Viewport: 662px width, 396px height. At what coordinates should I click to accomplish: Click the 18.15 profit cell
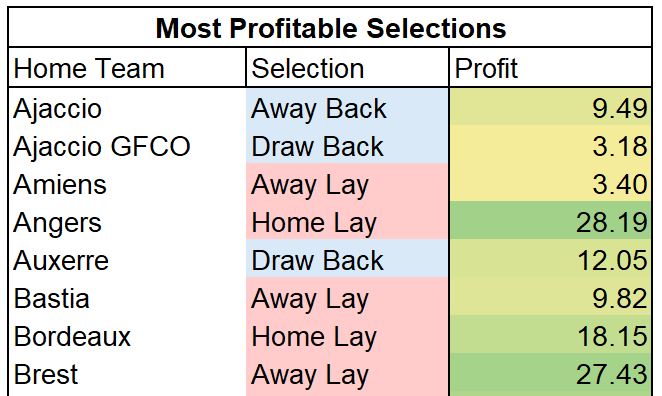pyautogui.click(x=551, y=335)
